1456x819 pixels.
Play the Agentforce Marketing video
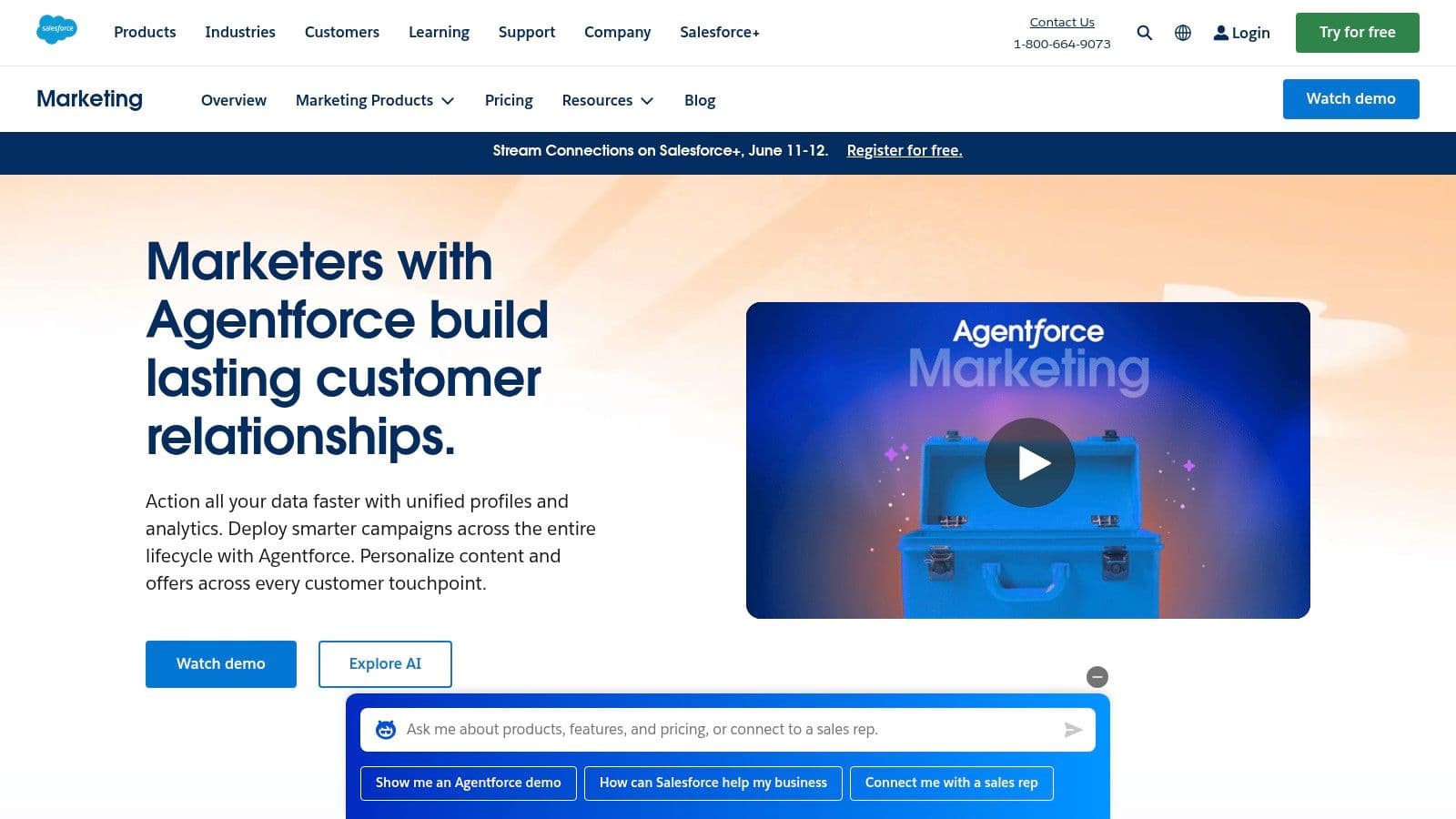(x=1030, y=462)
